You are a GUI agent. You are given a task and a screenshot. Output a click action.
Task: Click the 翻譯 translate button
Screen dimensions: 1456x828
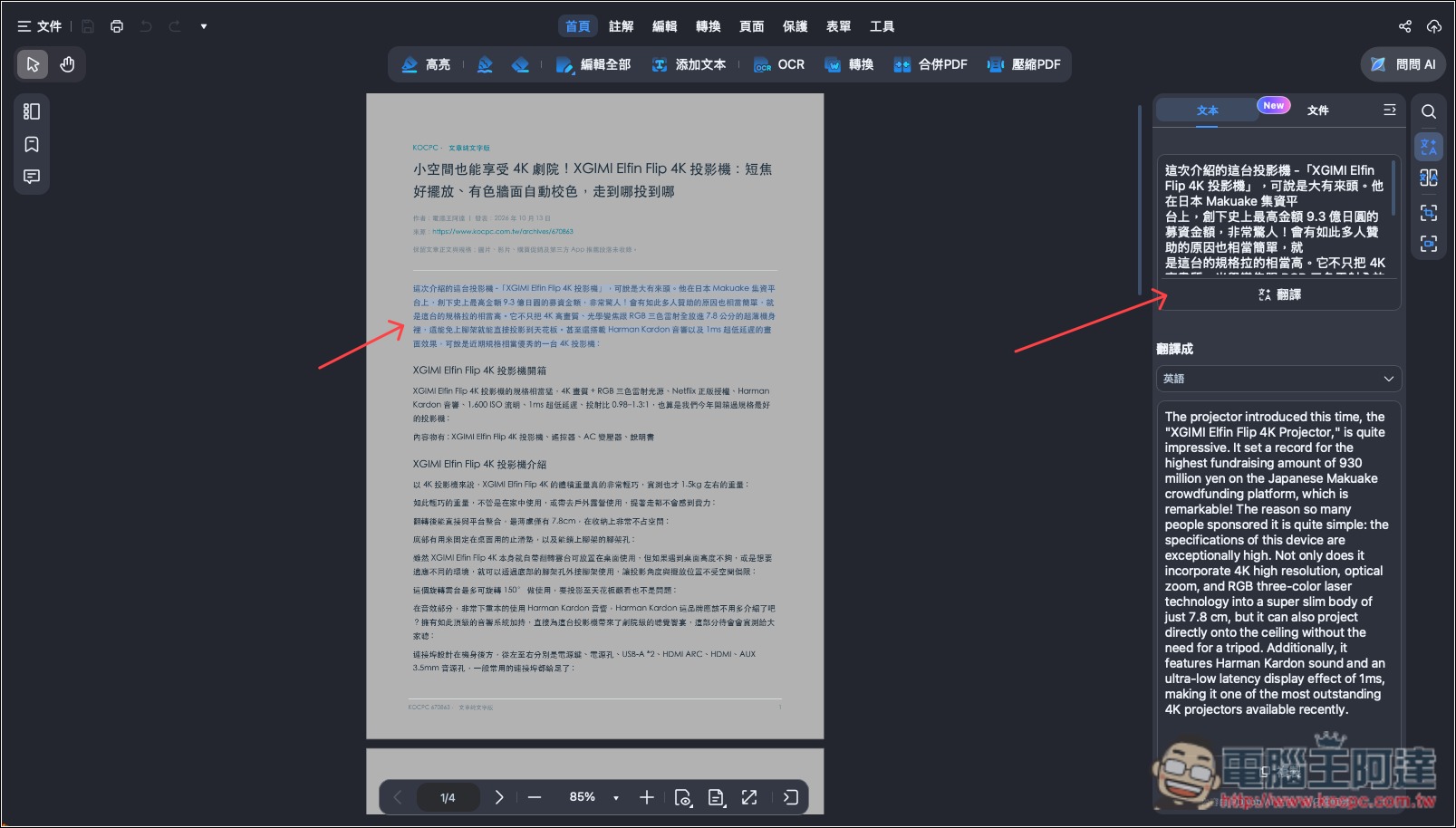click(x=1279, y=294)
